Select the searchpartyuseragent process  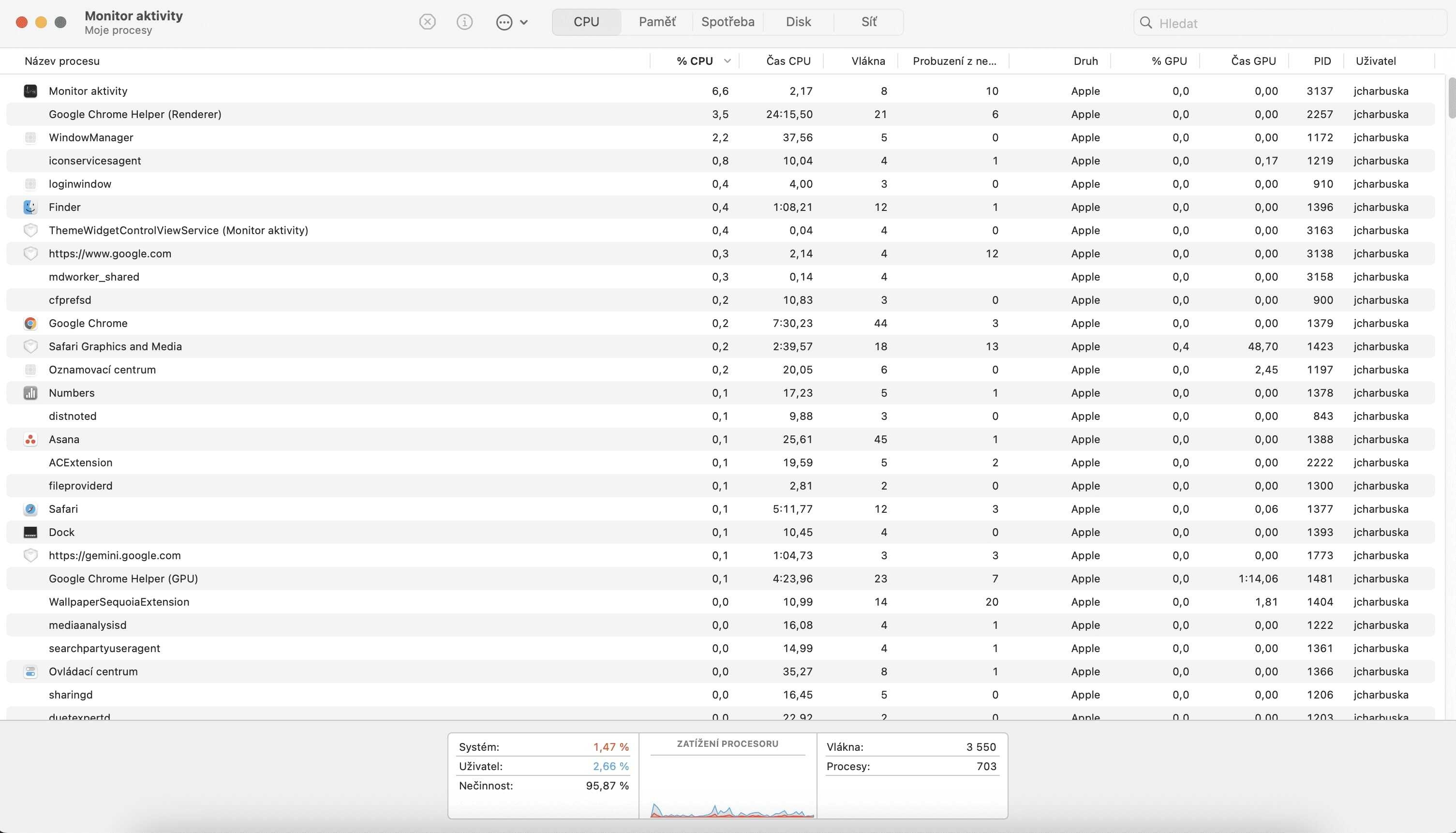click(x=720, y=648)
